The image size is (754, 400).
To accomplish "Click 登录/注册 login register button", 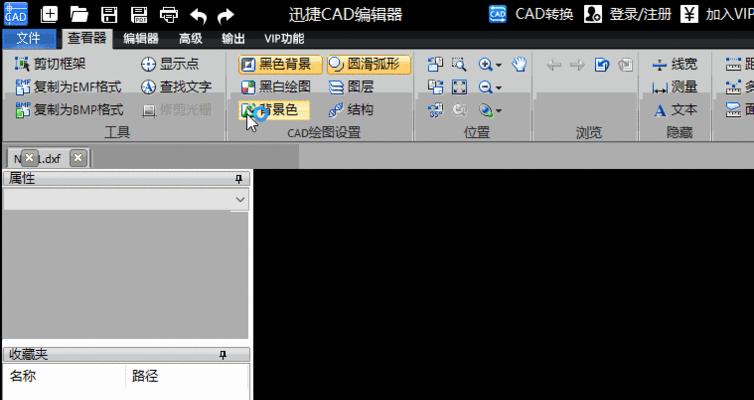I will 628,14.
